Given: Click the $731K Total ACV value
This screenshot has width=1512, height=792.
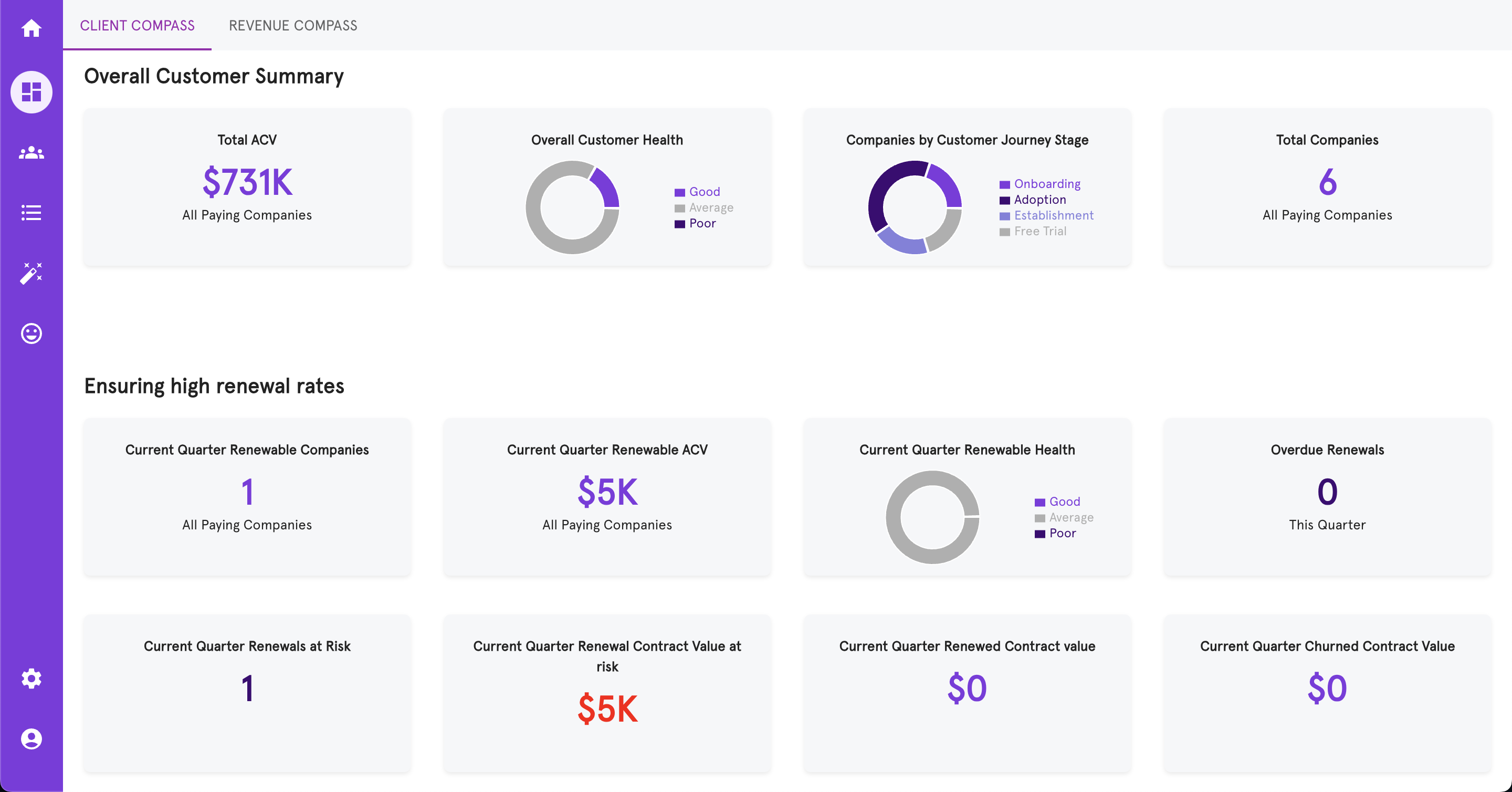Looking at the screenshot, I should [x=247, y=182].
